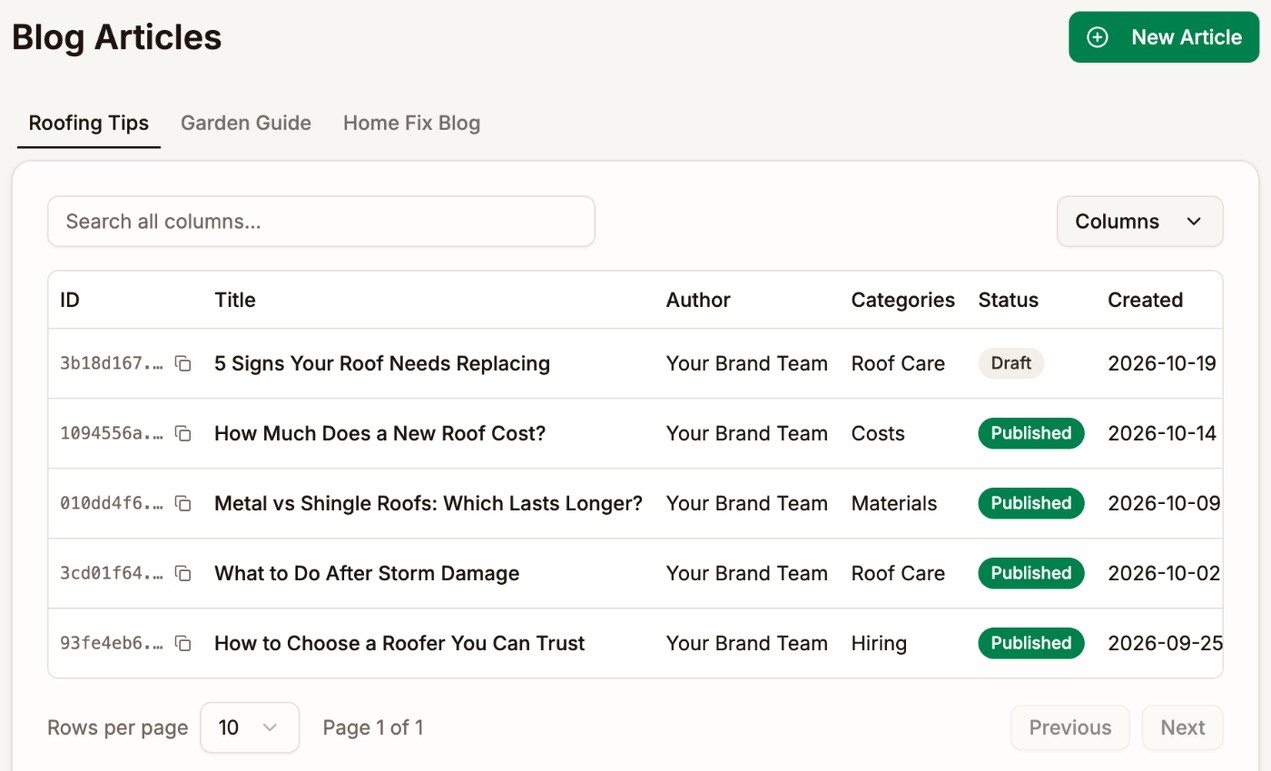1271x771 pixels.
Task: Click the date 2026-09-25
Action: 1165,643
